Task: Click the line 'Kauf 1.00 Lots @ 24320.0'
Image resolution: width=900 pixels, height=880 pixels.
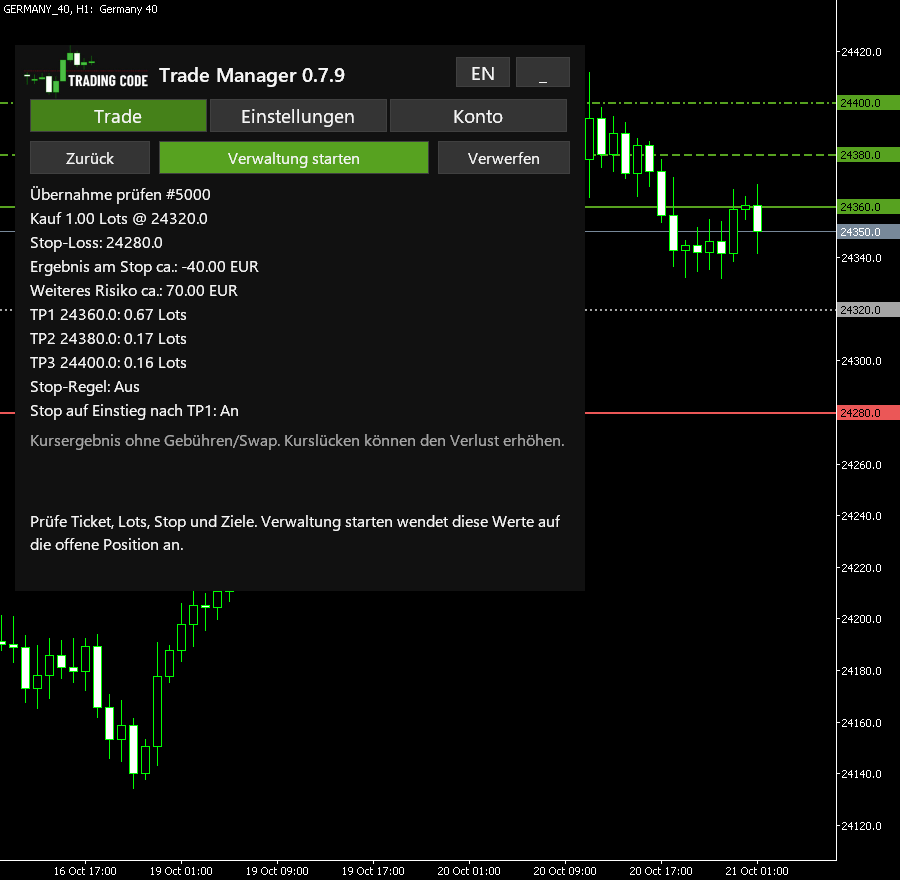Action: tap(119, 219)
